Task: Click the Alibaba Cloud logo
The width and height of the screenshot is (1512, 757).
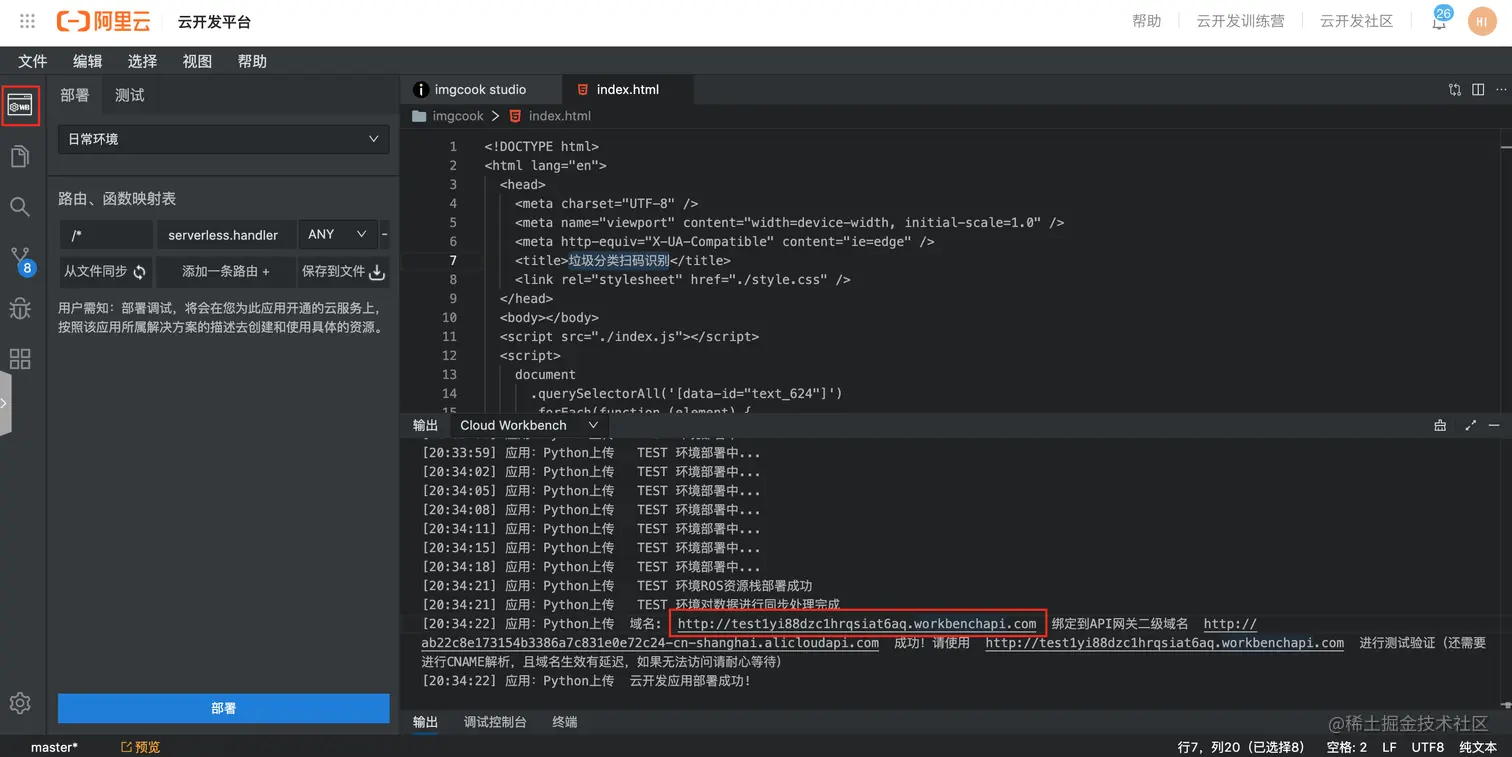Action: pyautogui.click(x=103, y=21)
